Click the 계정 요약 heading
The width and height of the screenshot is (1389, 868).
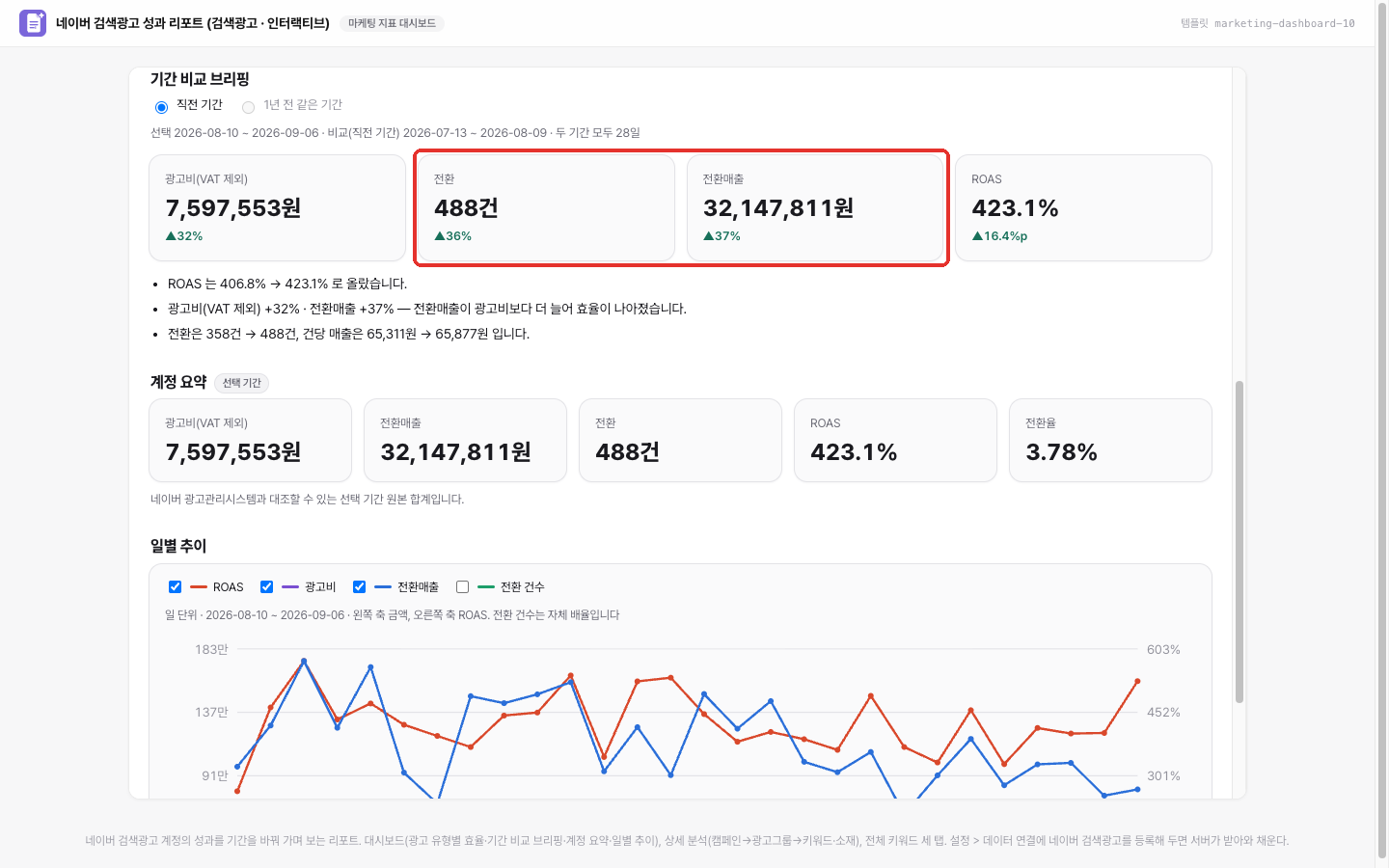pos(178,382)
